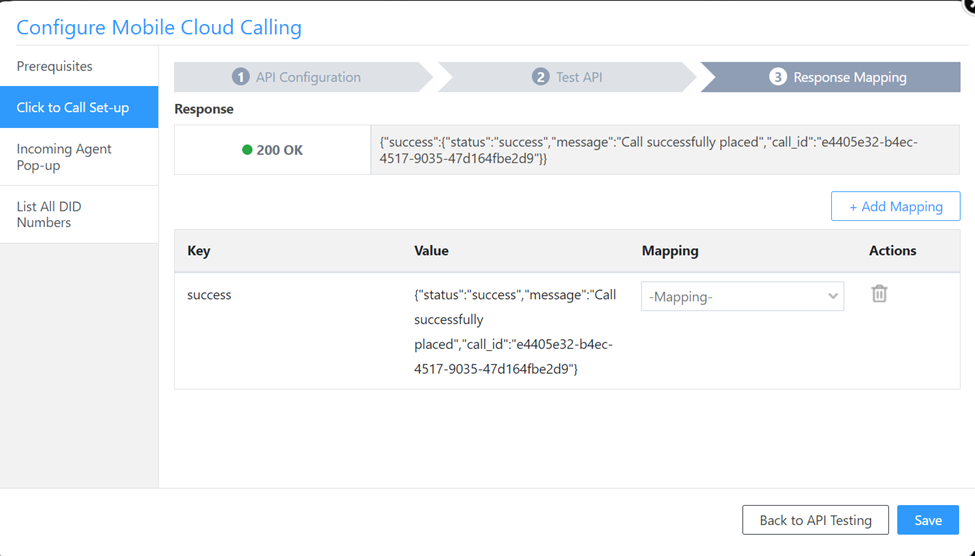Click the + Add Mapping button
This screenshot has height=556, width=975.
point(895,206)
